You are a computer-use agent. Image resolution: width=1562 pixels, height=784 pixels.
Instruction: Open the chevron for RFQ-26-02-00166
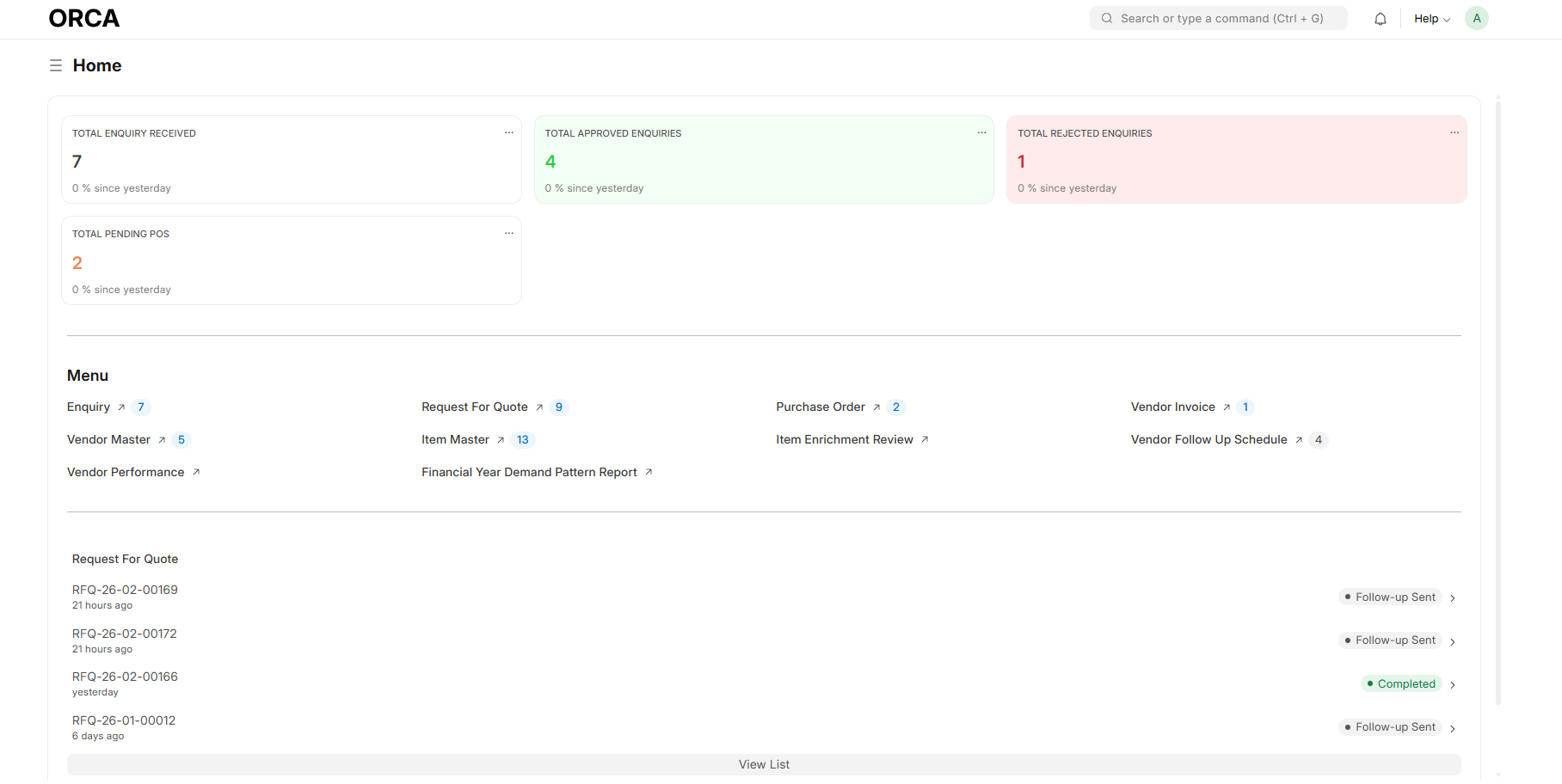(1452, 685)
